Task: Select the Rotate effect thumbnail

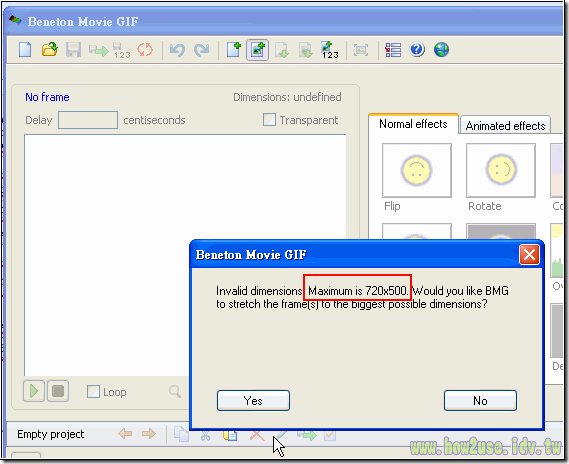Action: (x=500, y=170)
